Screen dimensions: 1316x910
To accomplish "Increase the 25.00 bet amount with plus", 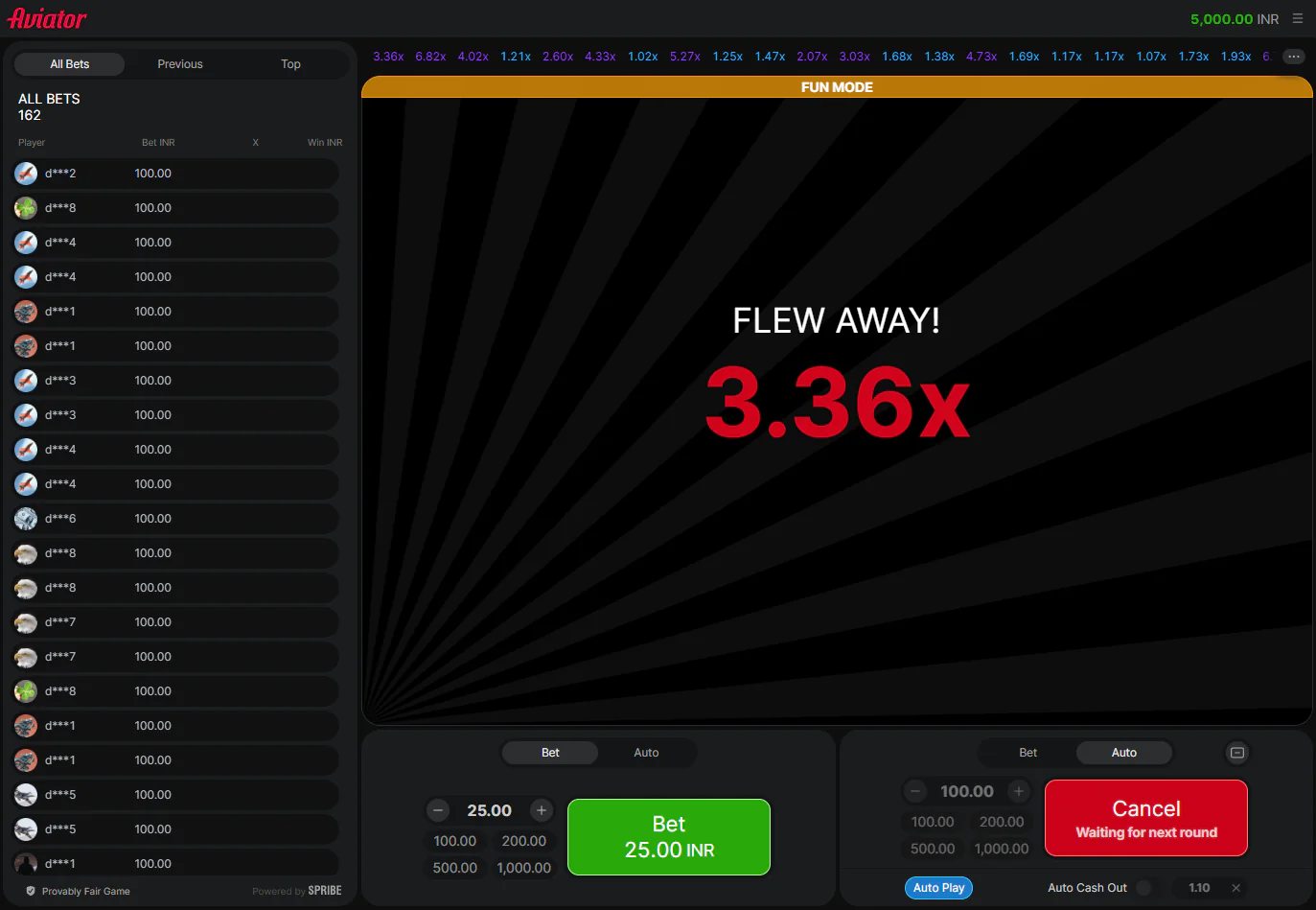I will [x=541, y=810].
